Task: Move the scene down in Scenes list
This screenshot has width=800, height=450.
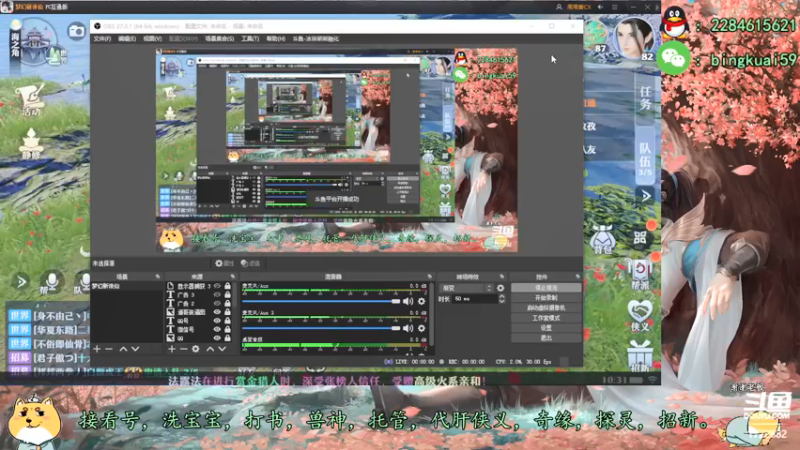Action: click(x=135, y=349)
